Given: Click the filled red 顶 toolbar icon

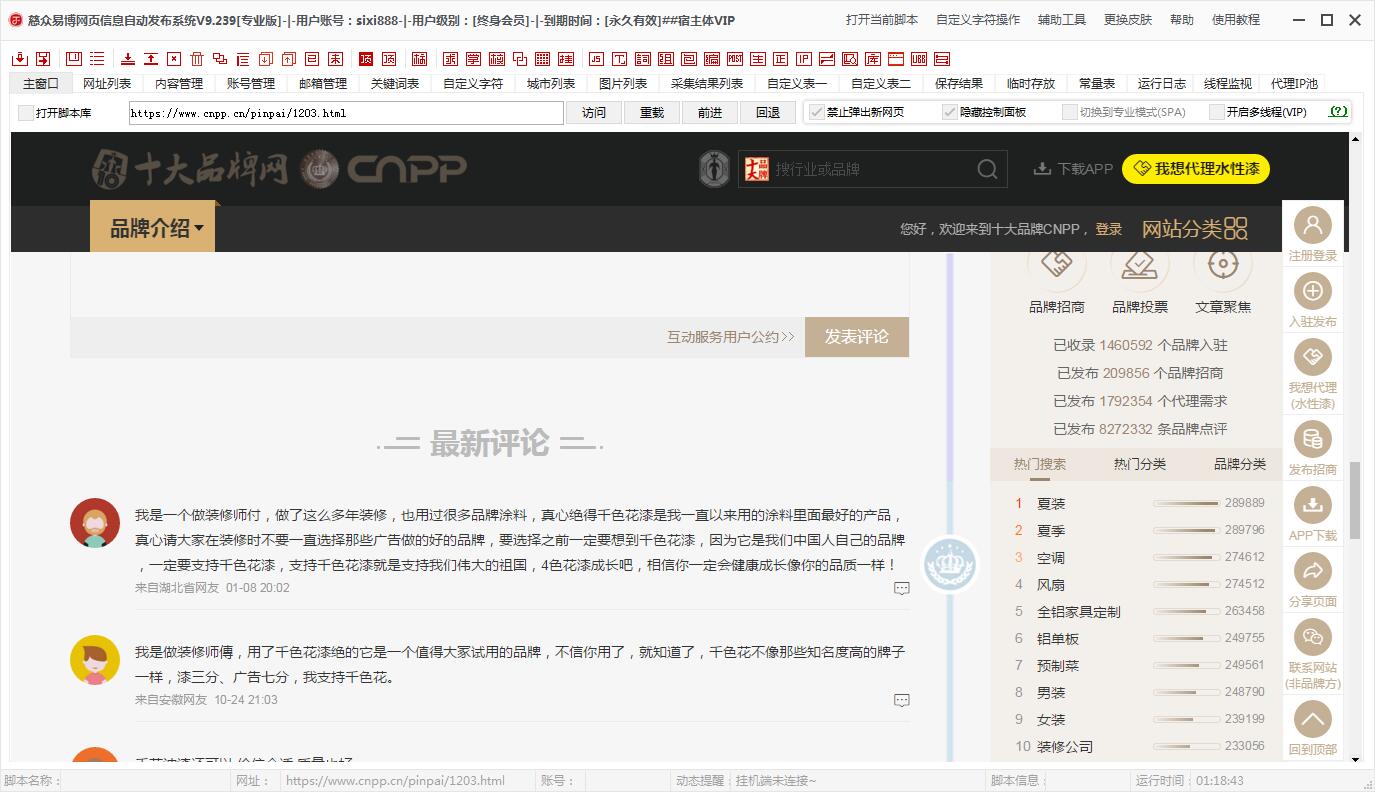Looking at the screenshot, I should pyautogui.click(x=365, y=59).
